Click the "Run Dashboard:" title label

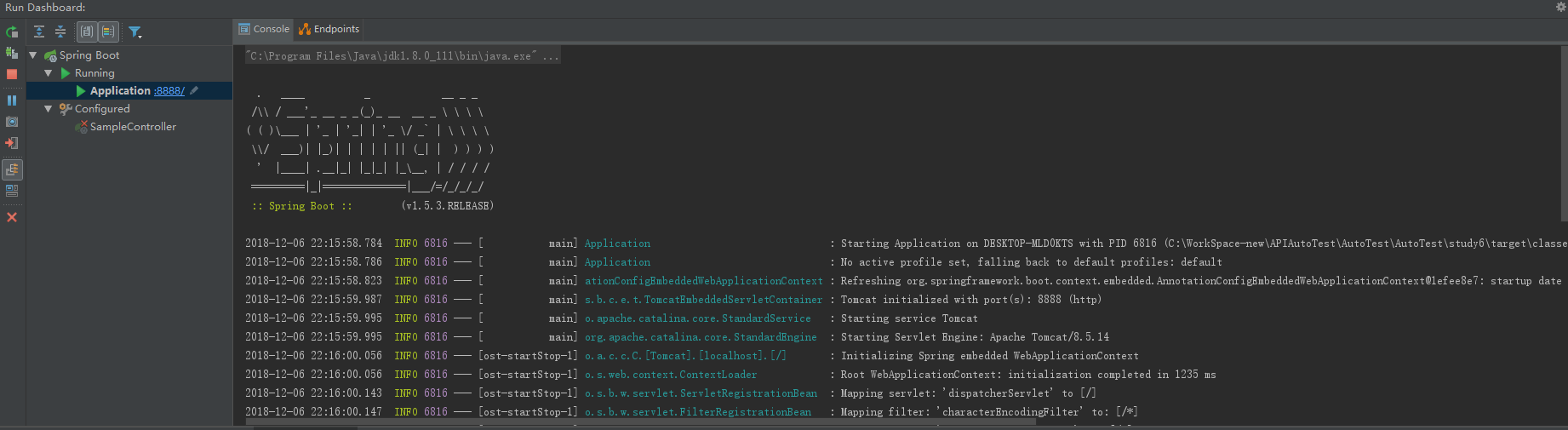click(45, 8)
